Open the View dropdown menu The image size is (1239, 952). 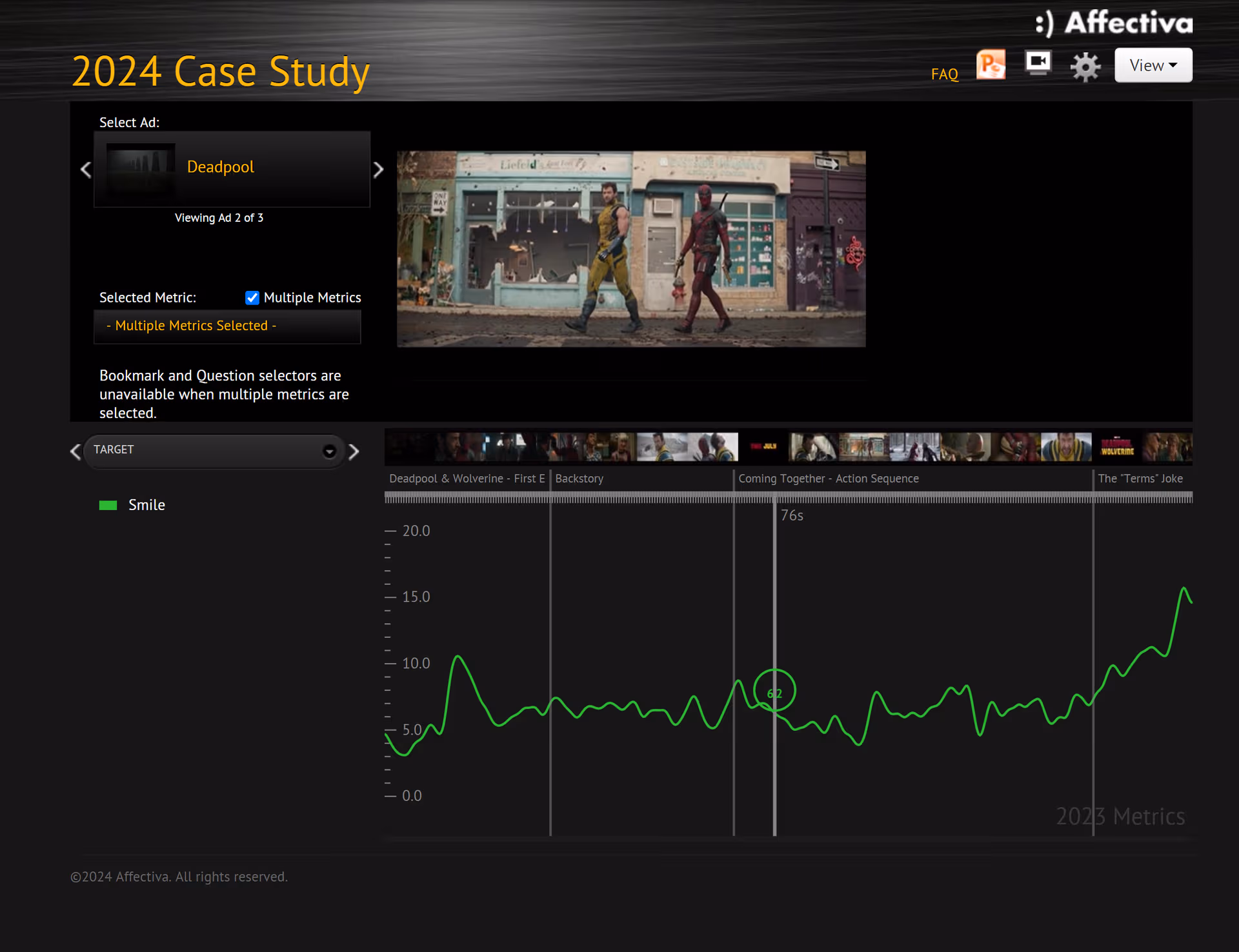(x=1153, y=65)
